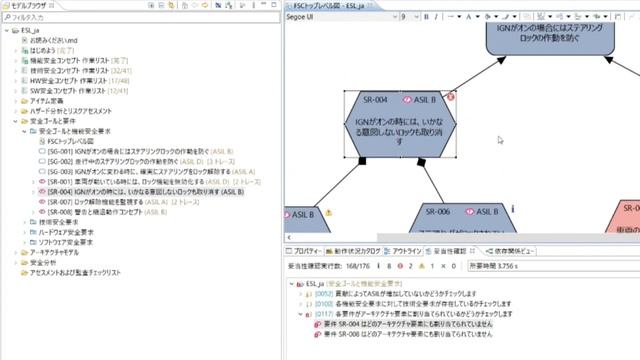Collapse the ESL_ja root tree node
The height and width of the screenshot is (360, 640).
click(7, 31)
